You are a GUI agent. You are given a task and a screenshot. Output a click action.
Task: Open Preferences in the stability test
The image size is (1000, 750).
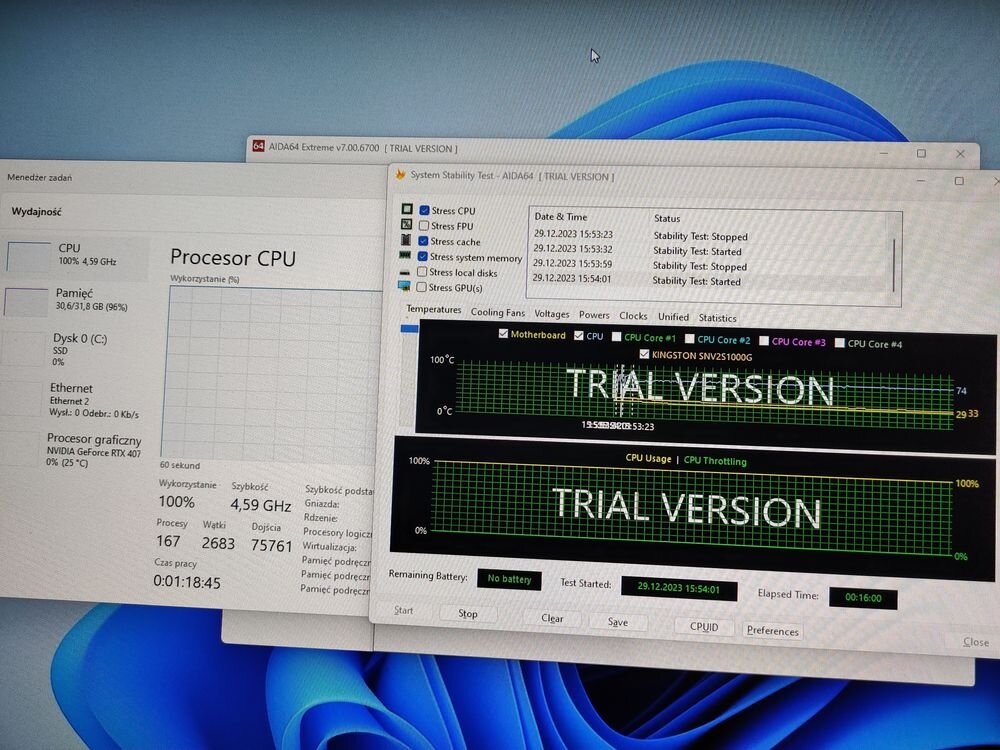pyautogui.click(x=772, y=631)
